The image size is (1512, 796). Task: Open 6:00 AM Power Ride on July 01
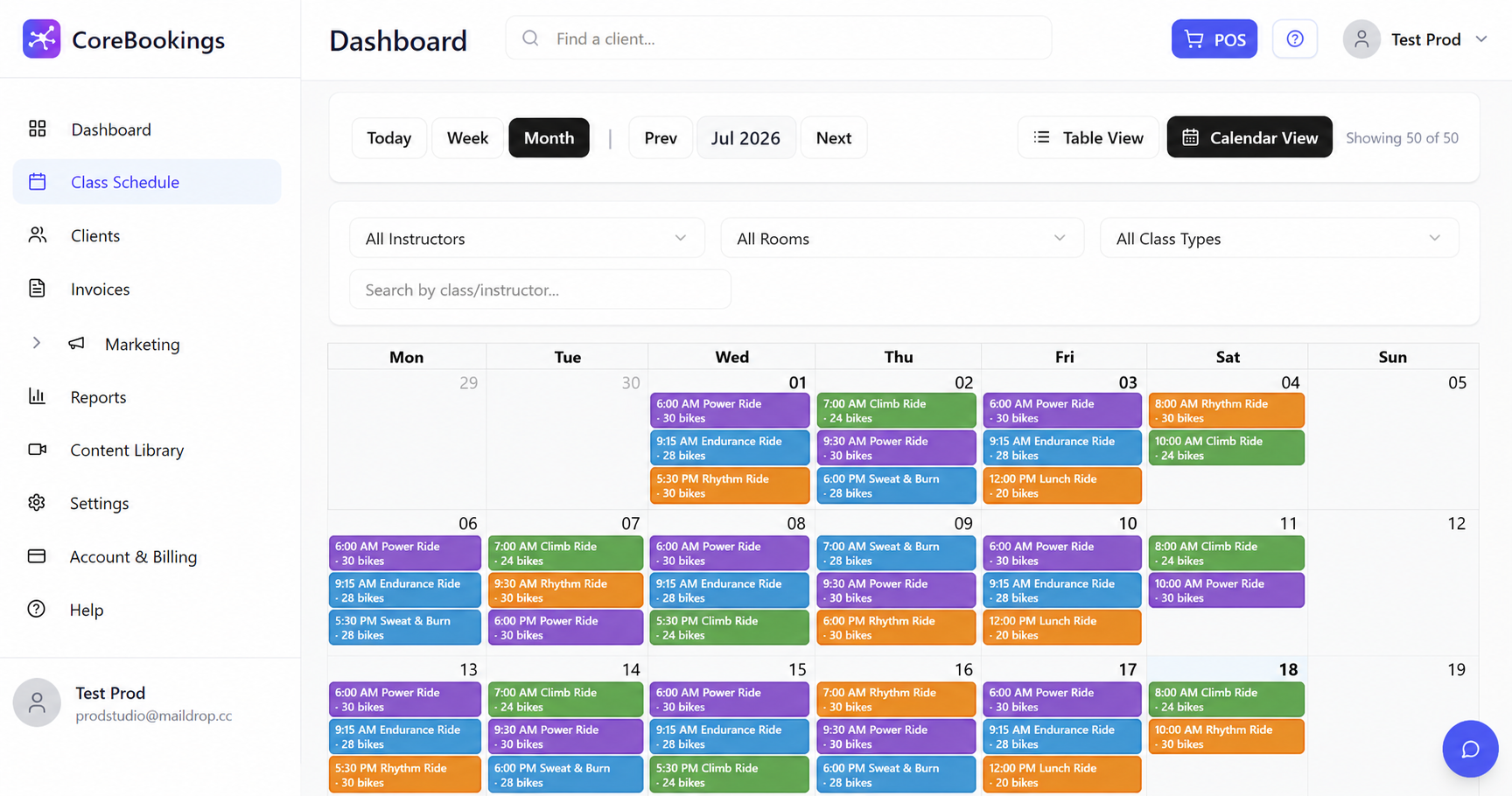730,410
